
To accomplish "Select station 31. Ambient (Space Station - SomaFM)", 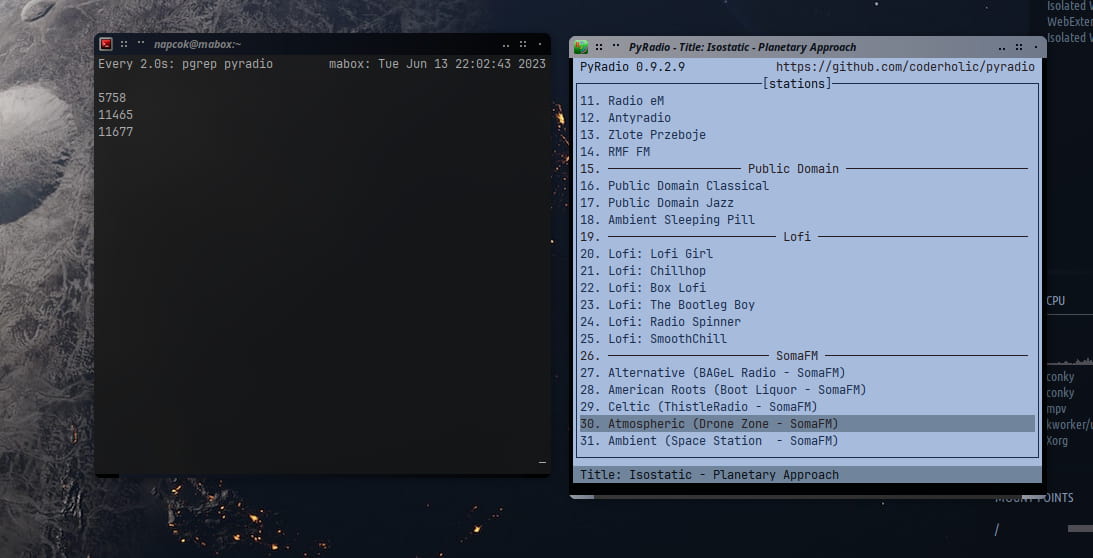I will click(807, 441).
